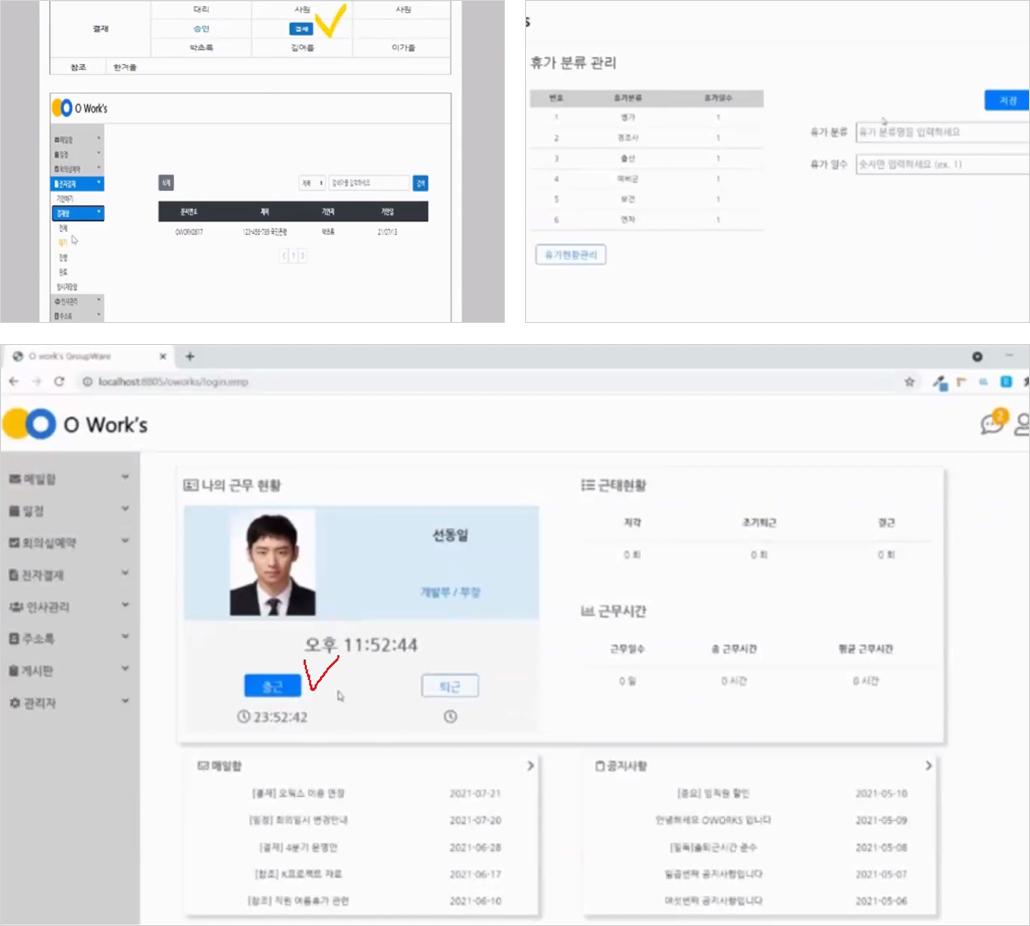The image size is (1030, 926).
Task: Expand the 일정 sidebar chevron
Action: 125,508
